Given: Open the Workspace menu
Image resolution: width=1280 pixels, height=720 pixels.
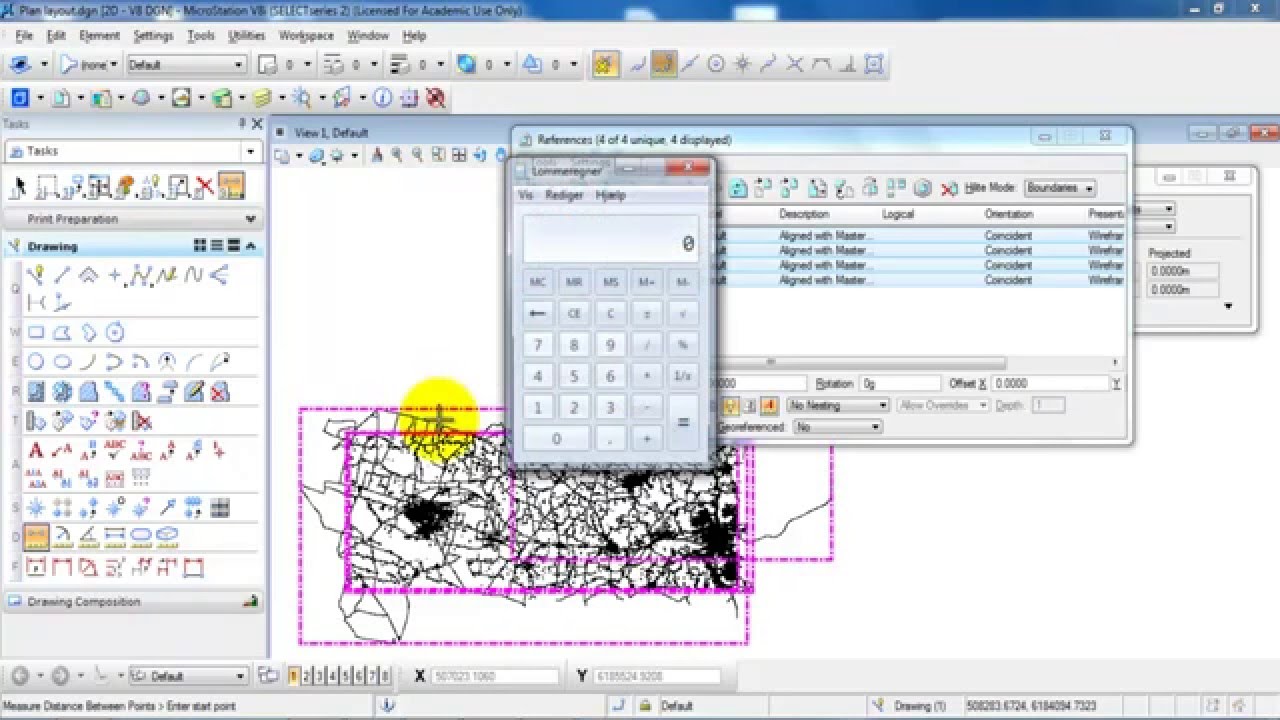Looking at the screenshot, I should (306, 35).
